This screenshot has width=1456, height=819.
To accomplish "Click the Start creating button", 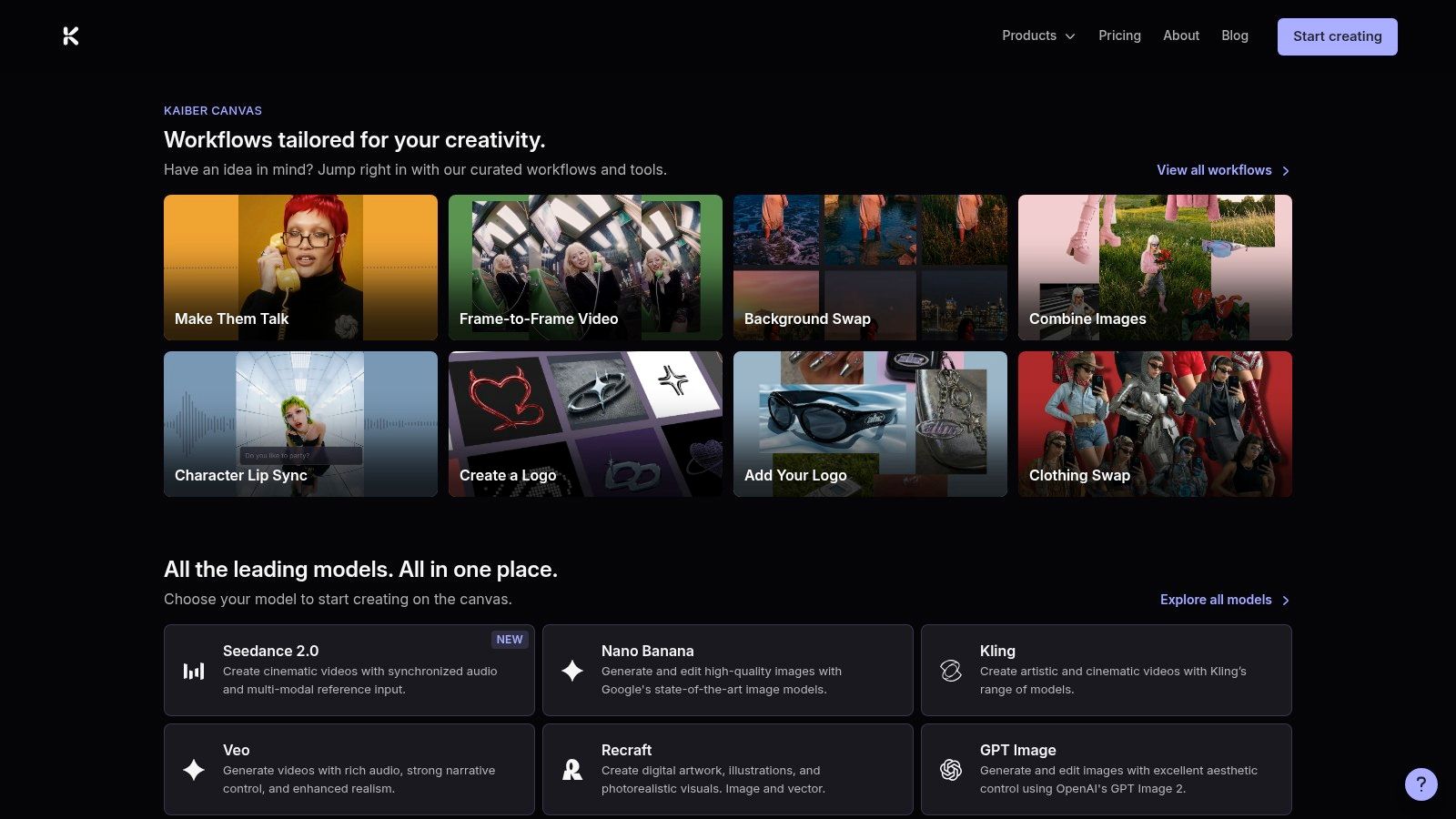I will (1337, 36).
